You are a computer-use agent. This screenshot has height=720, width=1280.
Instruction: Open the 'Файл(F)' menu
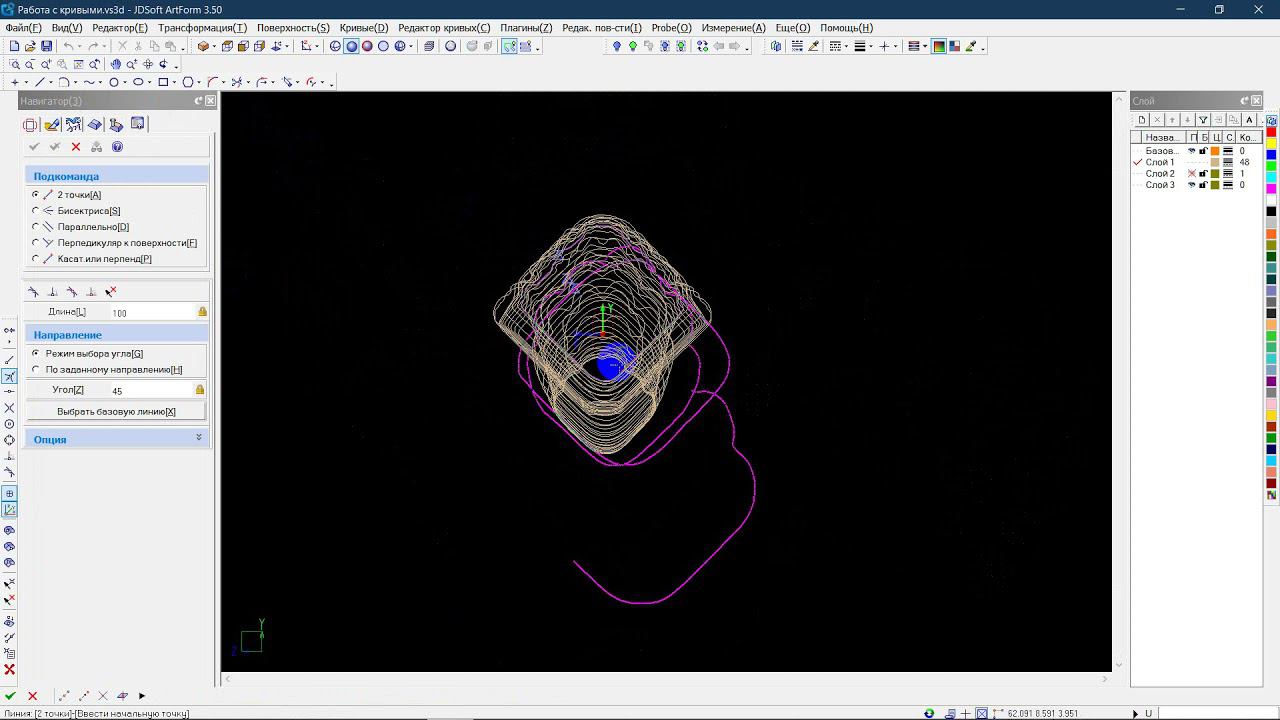click(23, 28)
